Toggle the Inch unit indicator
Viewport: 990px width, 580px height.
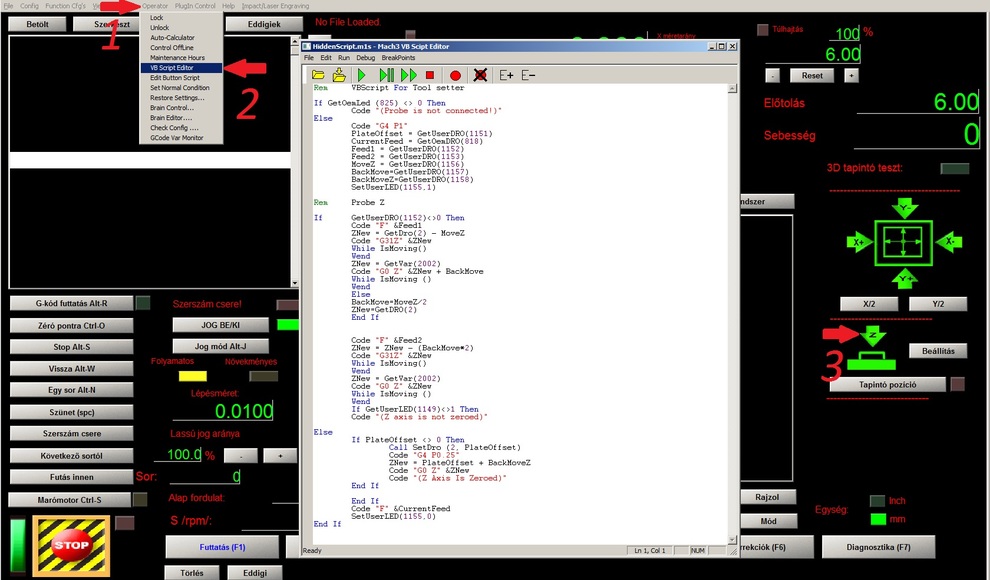tap(877, 500)
